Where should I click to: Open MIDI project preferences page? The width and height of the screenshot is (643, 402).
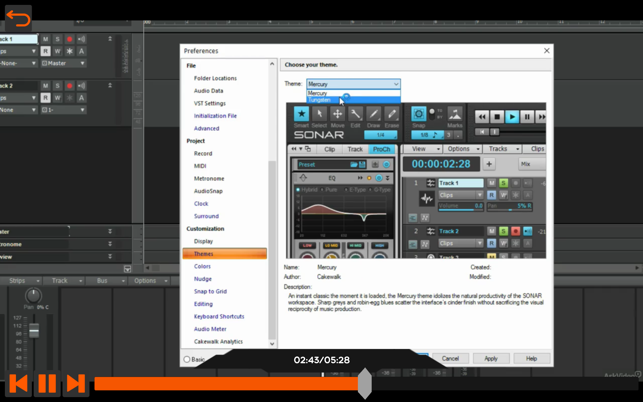(200, 166)
